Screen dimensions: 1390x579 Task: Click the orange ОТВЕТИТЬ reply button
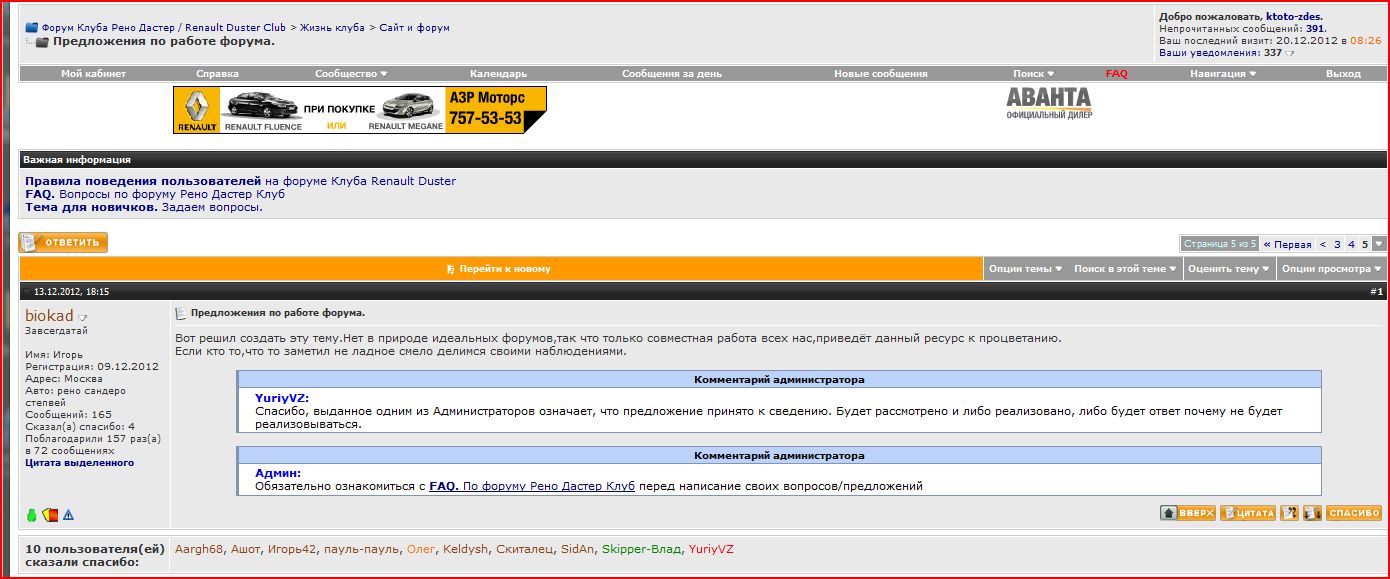(x=63, y=242)
